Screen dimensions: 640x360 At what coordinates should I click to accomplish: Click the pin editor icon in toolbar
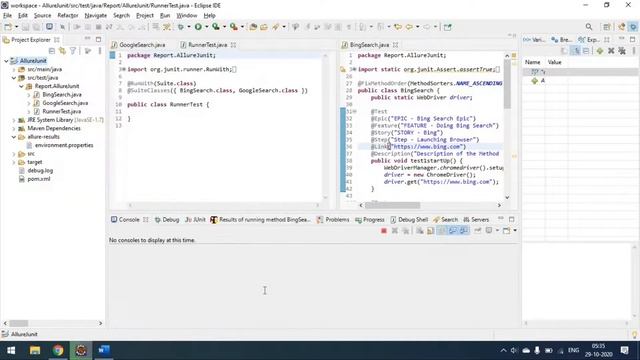[x=448, y=27]
